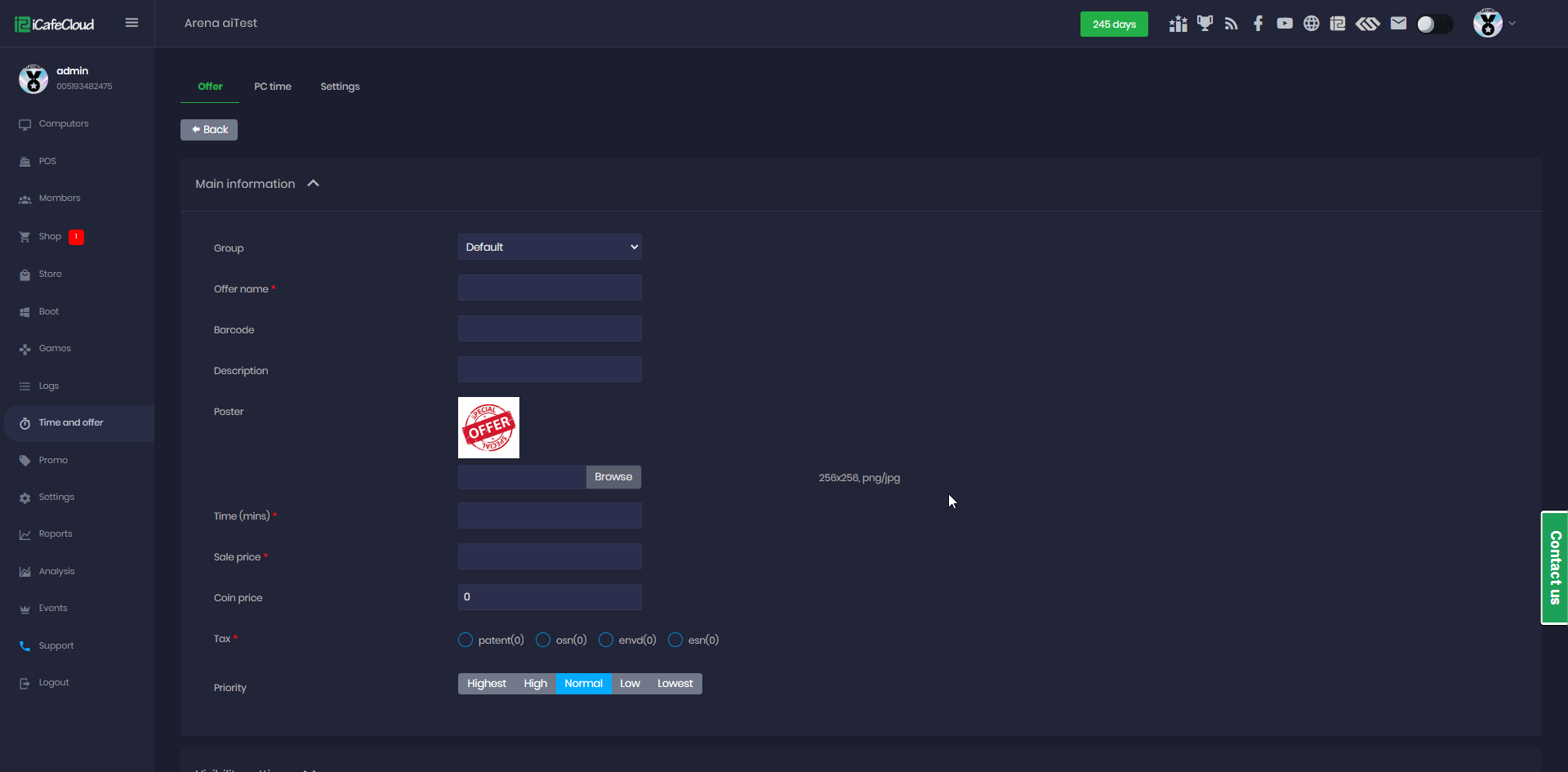This screenshot has width=1568, height=772.
Task: Open the leaderboard ranking icon in header
Action: pos(1178,24)
